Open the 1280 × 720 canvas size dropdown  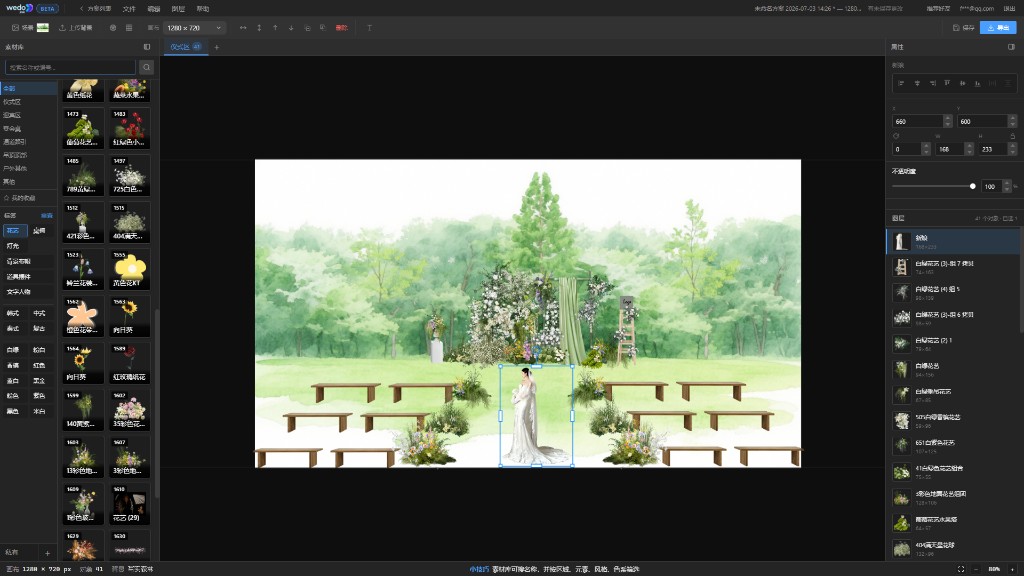195,28
